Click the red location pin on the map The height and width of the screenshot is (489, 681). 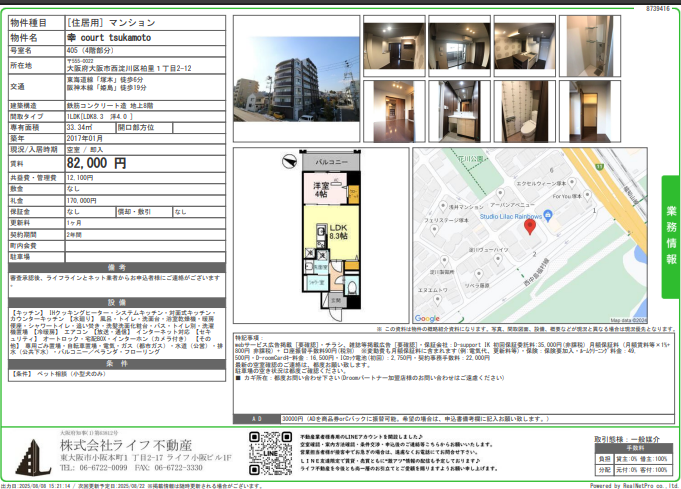click(x=530, y=226)
